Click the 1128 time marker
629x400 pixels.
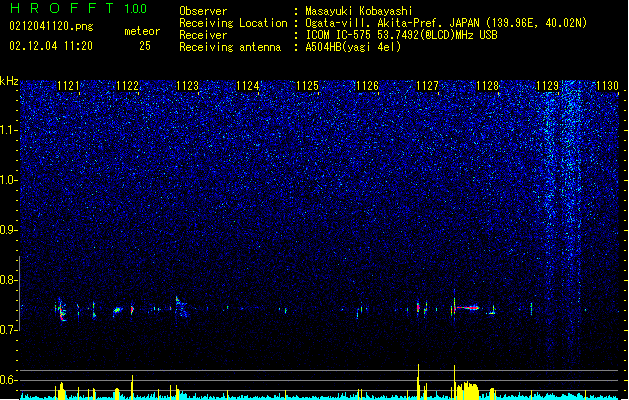(487, 86)
